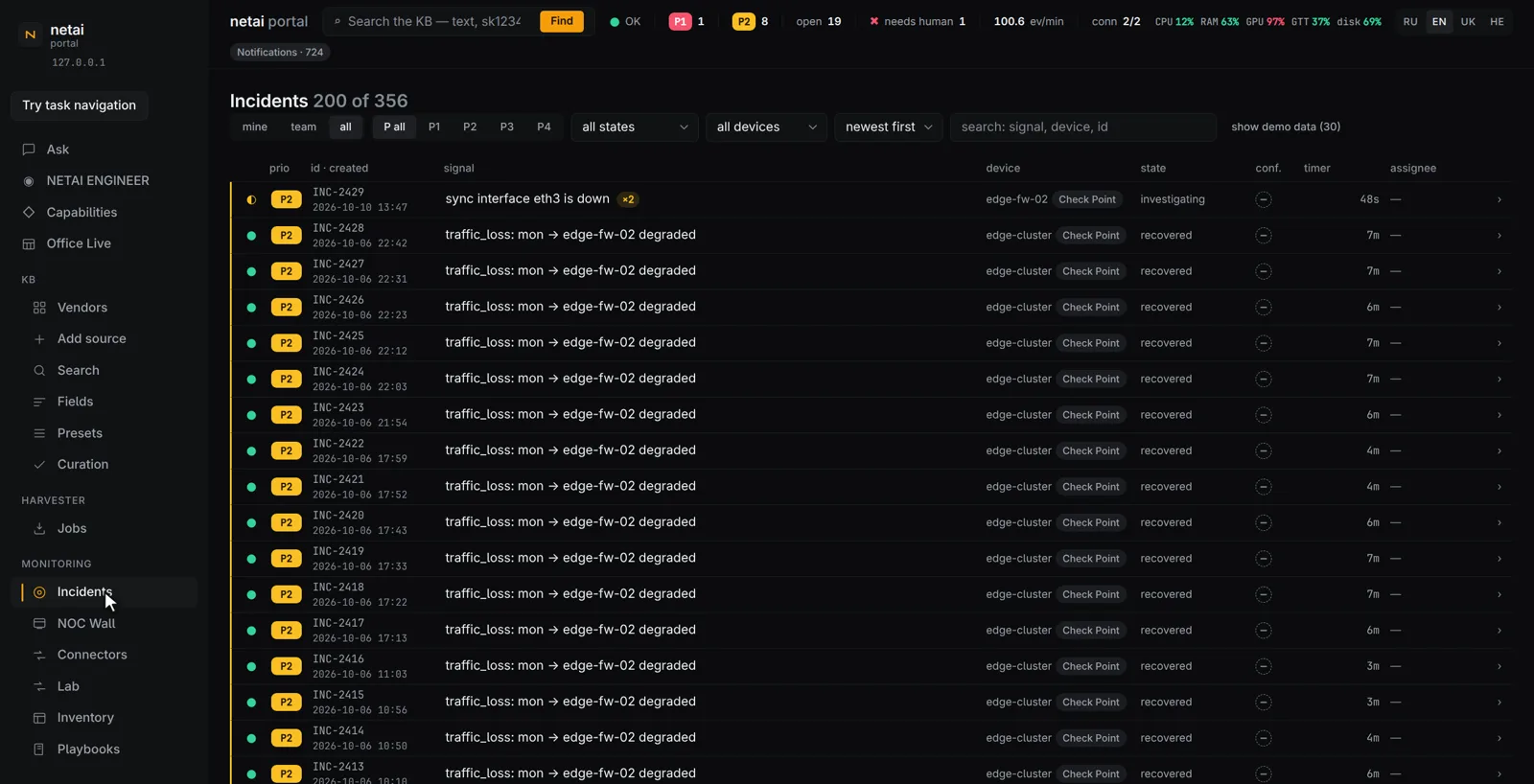Click the KB search field in header
Viewport: 1534px width, 784px height.
pyautogui.click(x=434, y=21)
